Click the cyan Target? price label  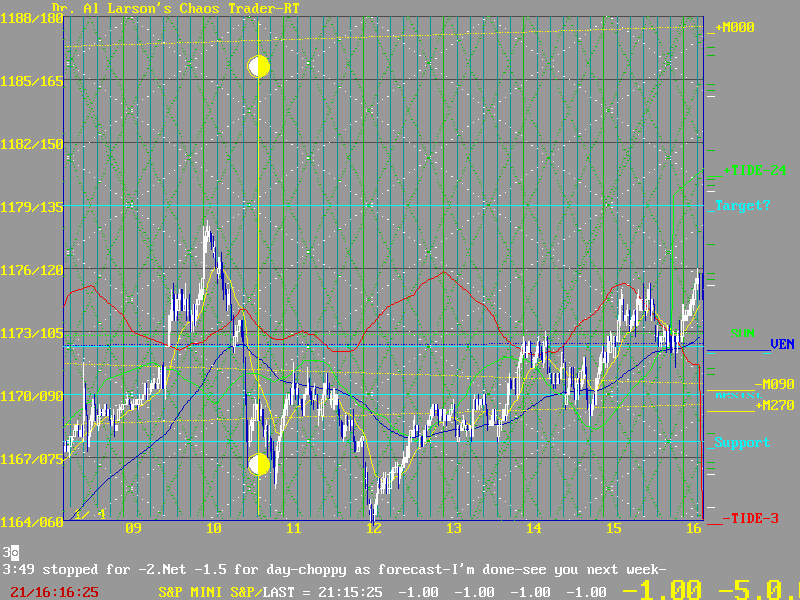point(742,205)
